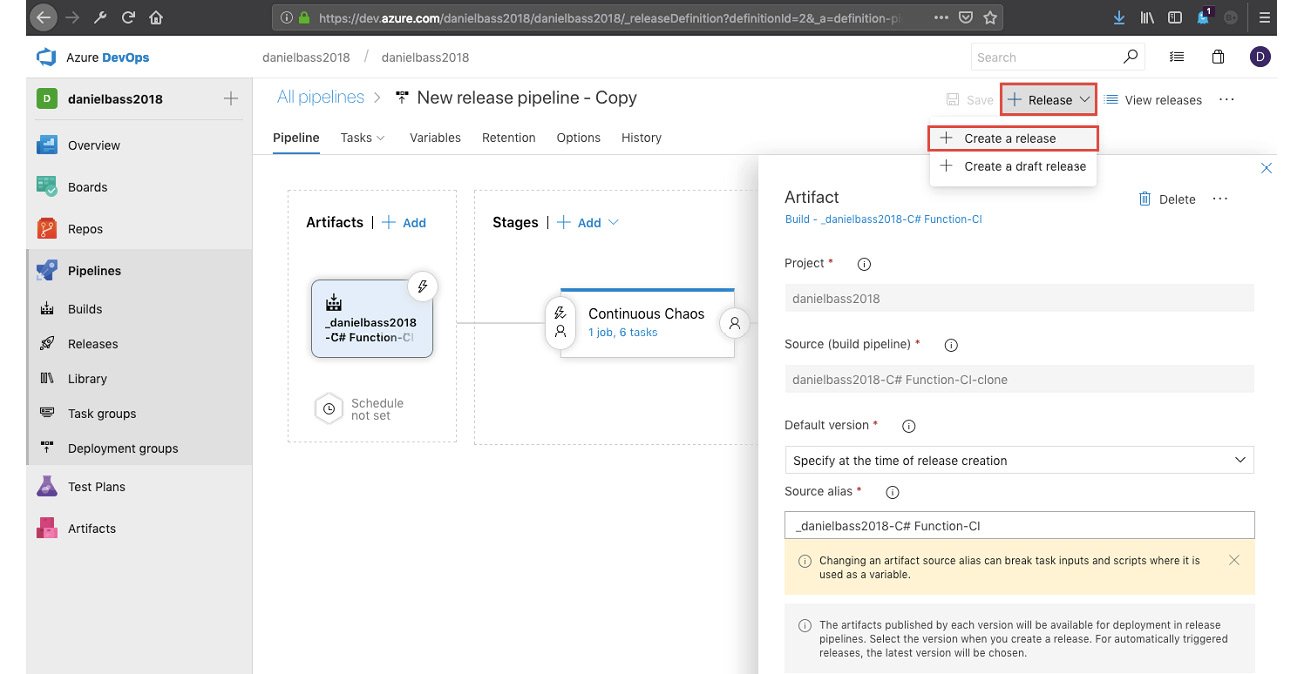1303x674 pixels.
Task: Open the browser library icon
Action: (1147, 17)
